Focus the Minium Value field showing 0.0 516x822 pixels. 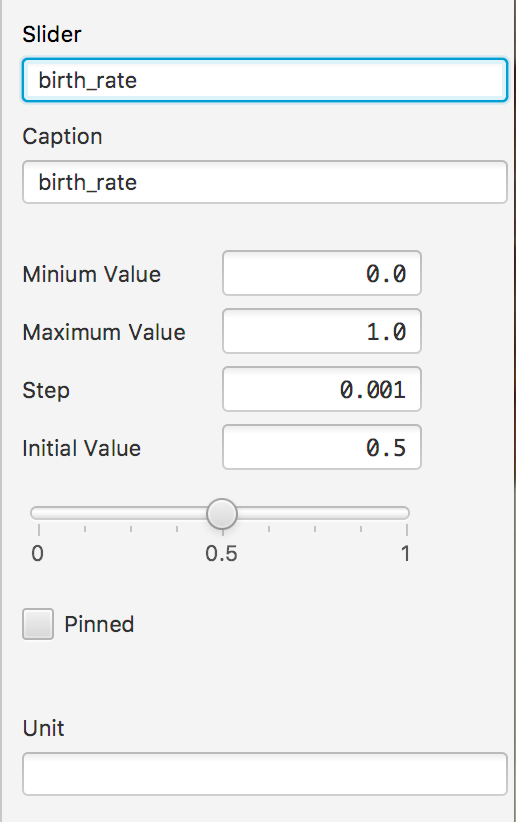(321, 273)
